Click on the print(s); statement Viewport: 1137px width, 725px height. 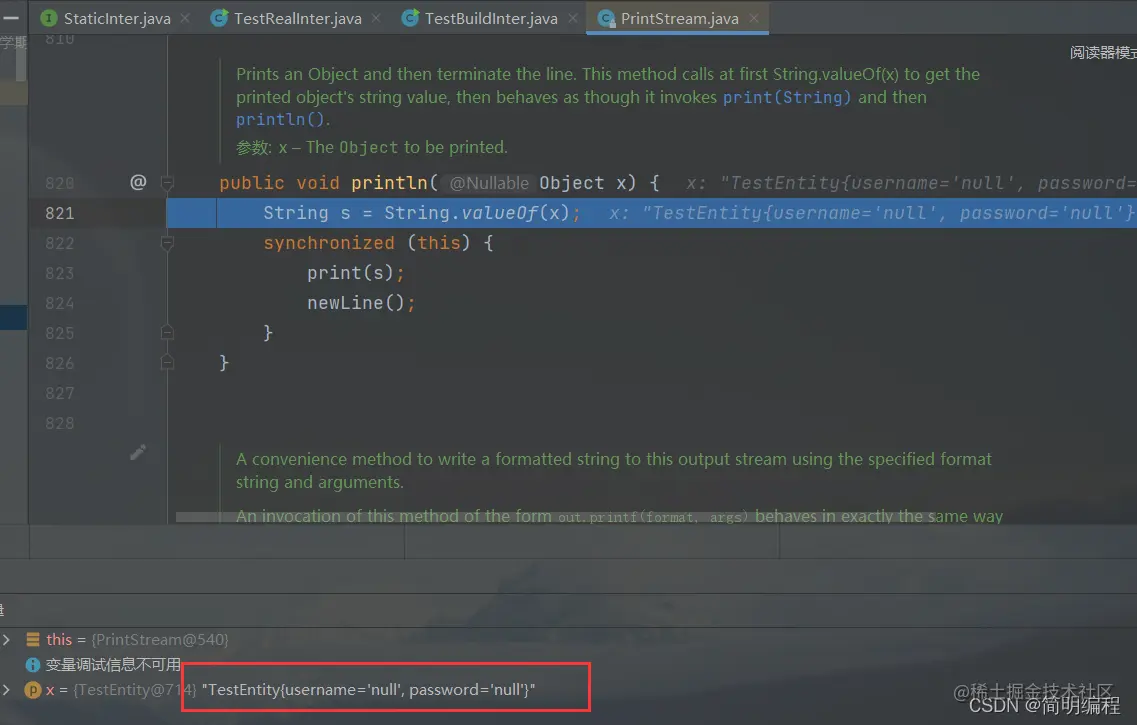coord(355,273)
